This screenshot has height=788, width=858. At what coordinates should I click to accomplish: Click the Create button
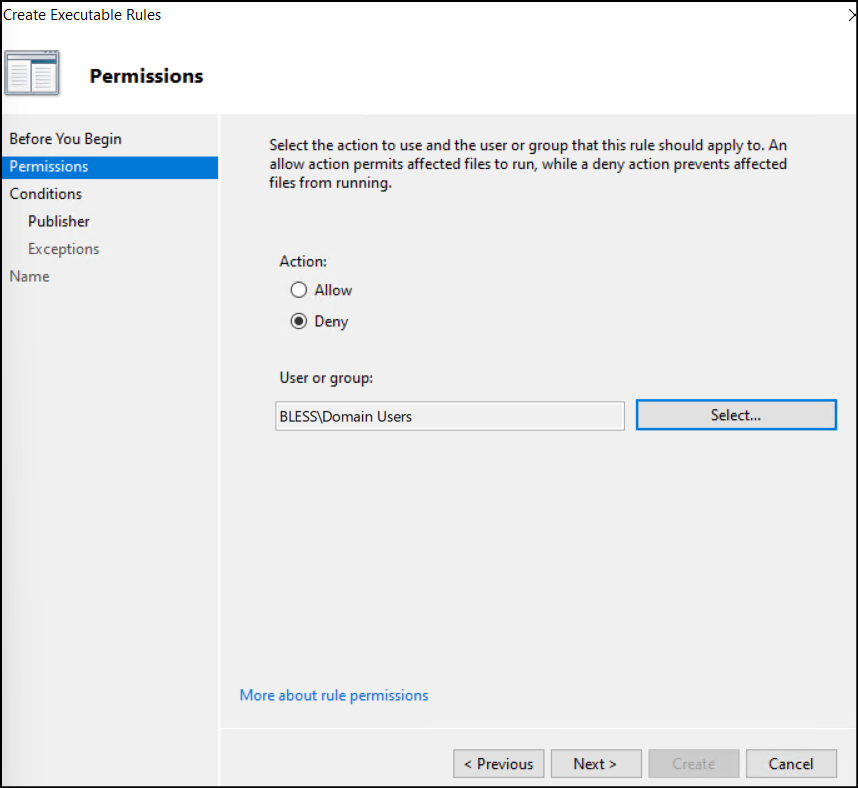tap(694, 763)
